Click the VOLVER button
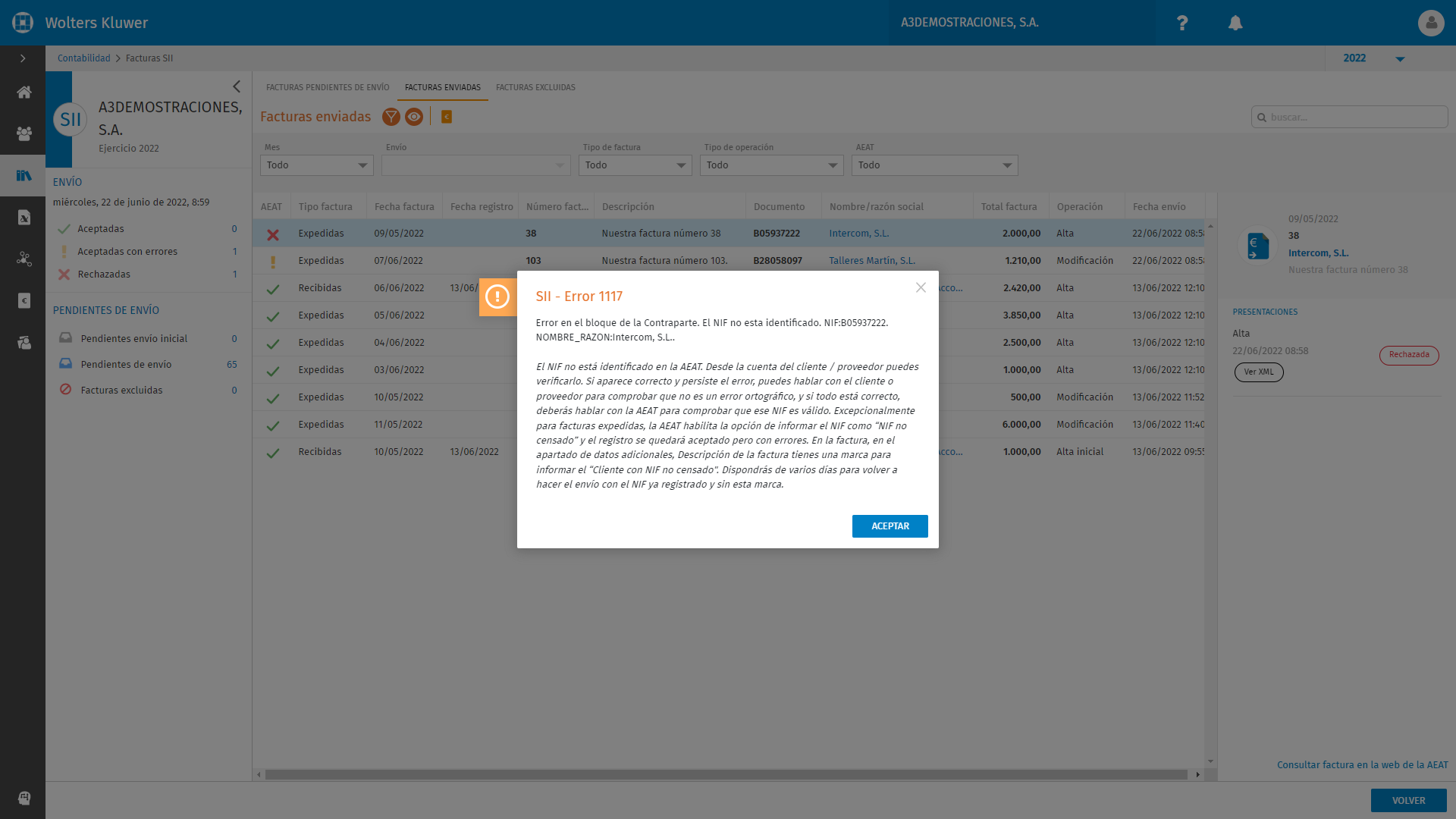This screenshot has width=1456, height=819. pos(1409,801)
